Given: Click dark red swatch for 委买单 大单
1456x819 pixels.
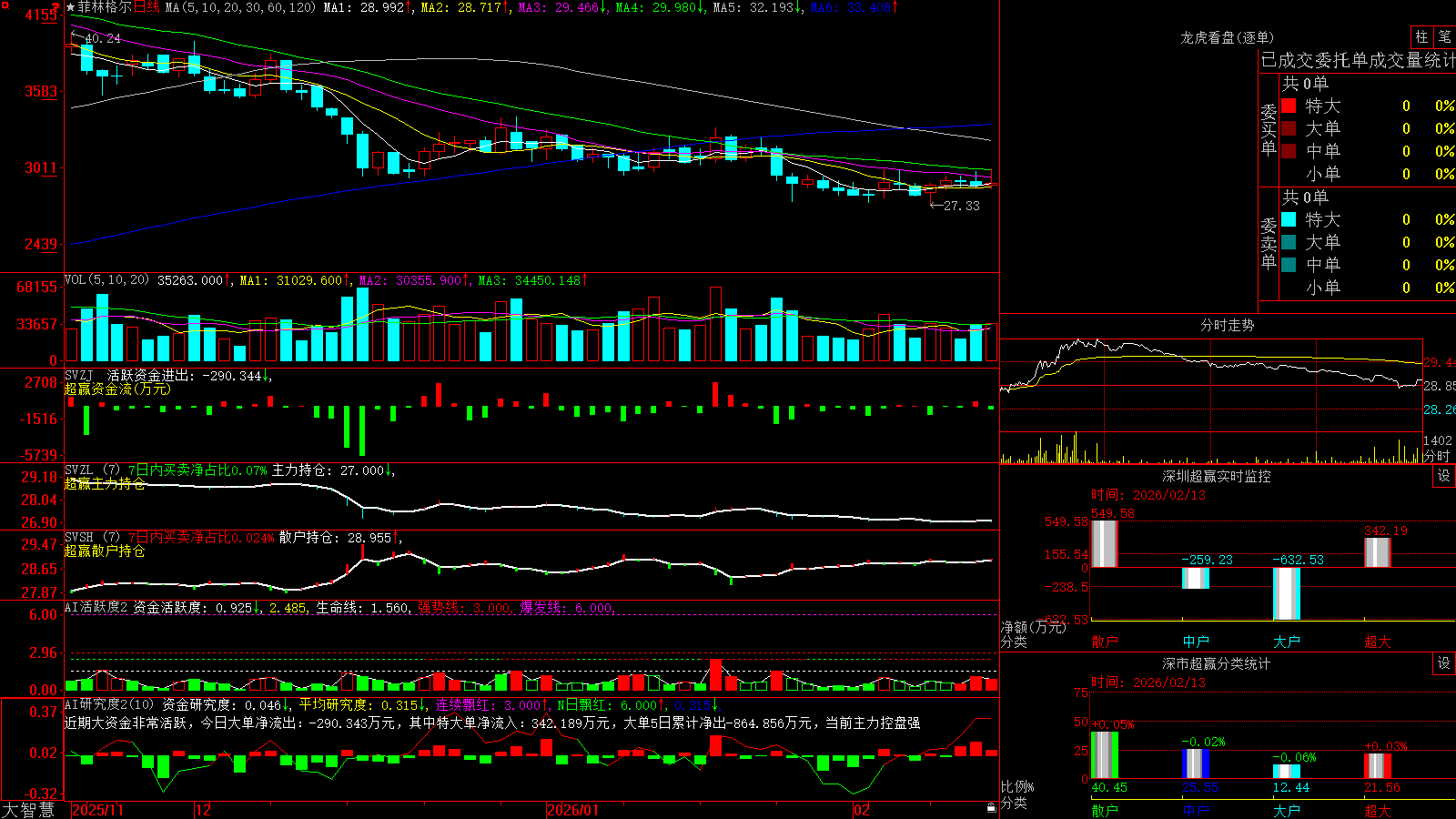Looking at the screenshot, I should tap(1289, 128).
